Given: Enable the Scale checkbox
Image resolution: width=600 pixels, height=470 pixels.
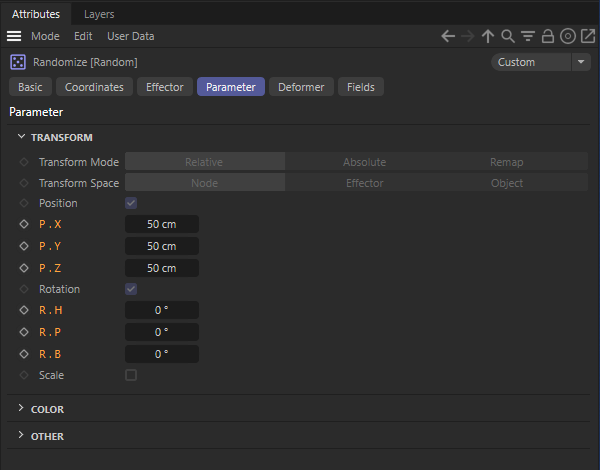Looking at the screenshot, I should [131, 375].
